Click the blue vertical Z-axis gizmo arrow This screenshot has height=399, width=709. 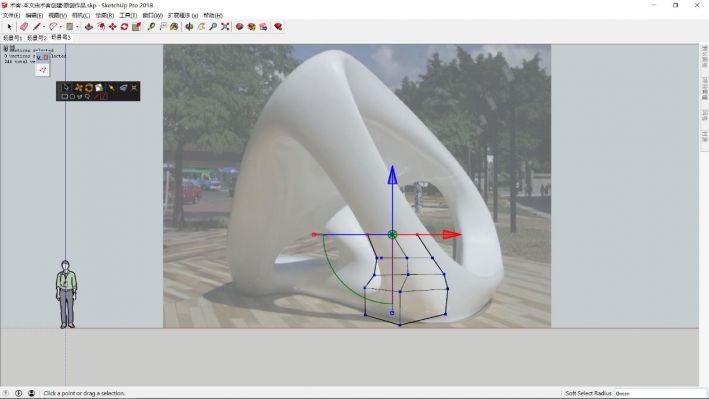pos(392,175)
